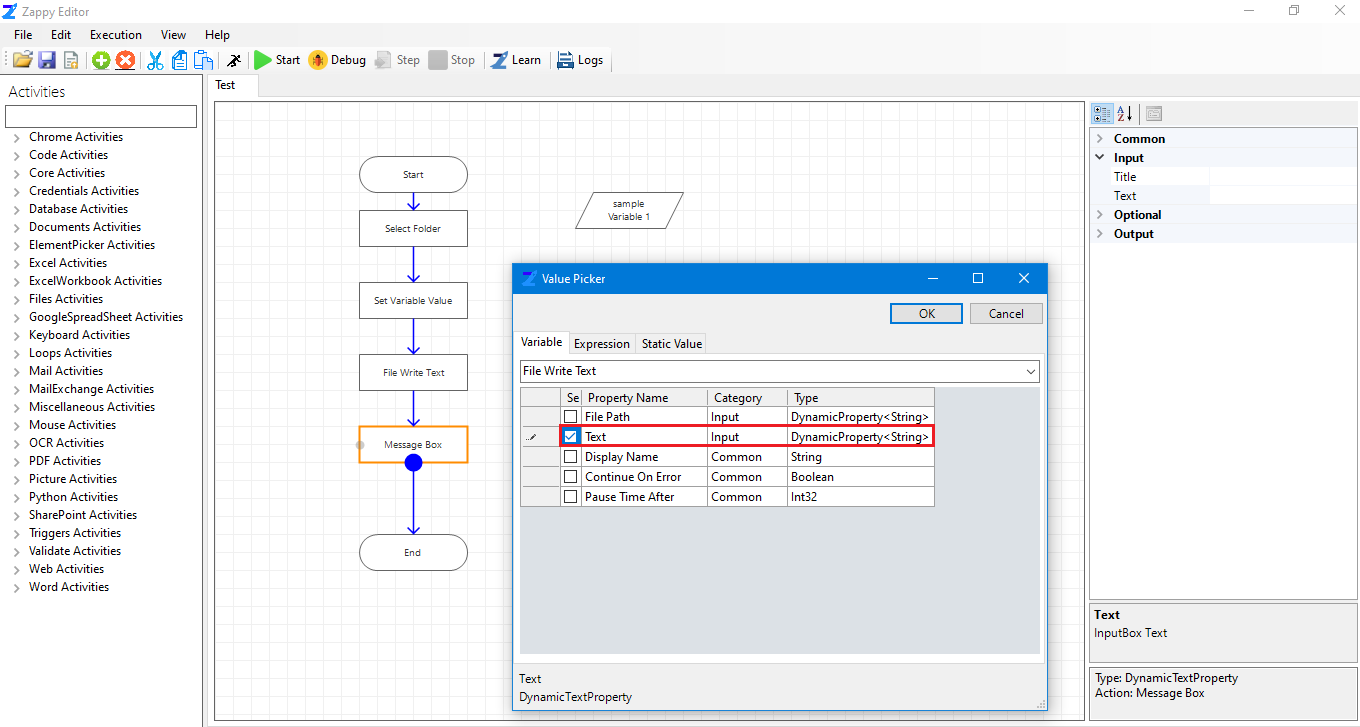
Task: Click Word Activities in the tree
Action: 68,587
